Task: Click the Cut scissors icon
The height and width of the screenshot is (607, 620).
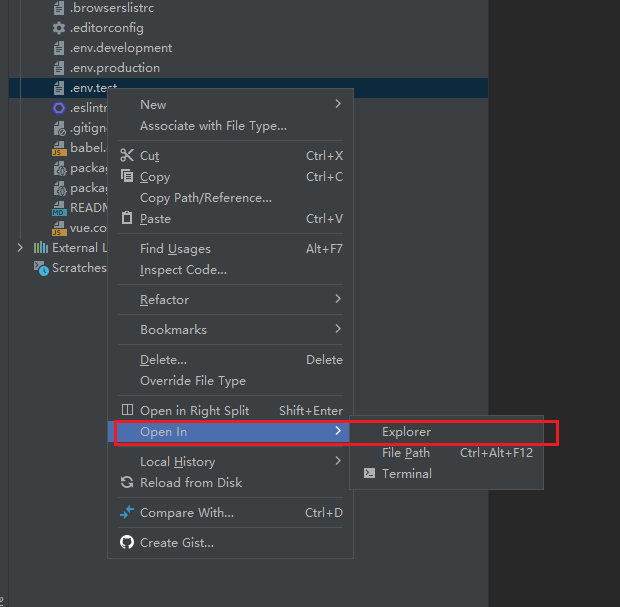Action: point(127,155)
